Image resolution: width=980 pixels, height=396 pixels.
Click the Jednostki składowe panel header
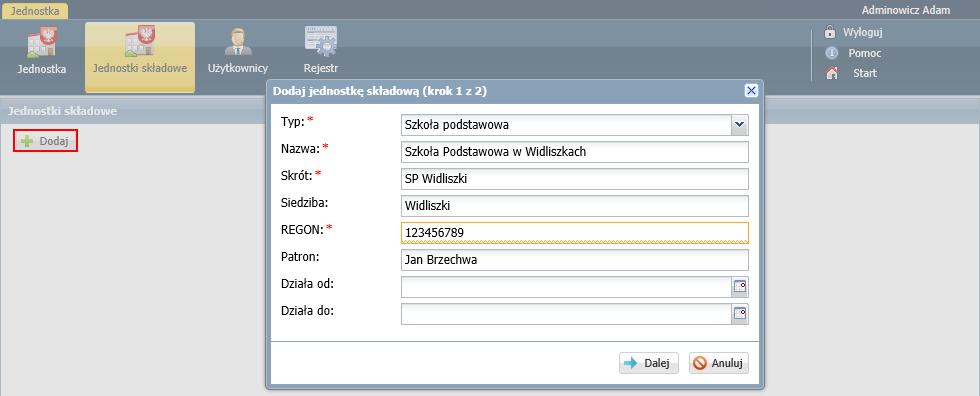pos(62,111)
